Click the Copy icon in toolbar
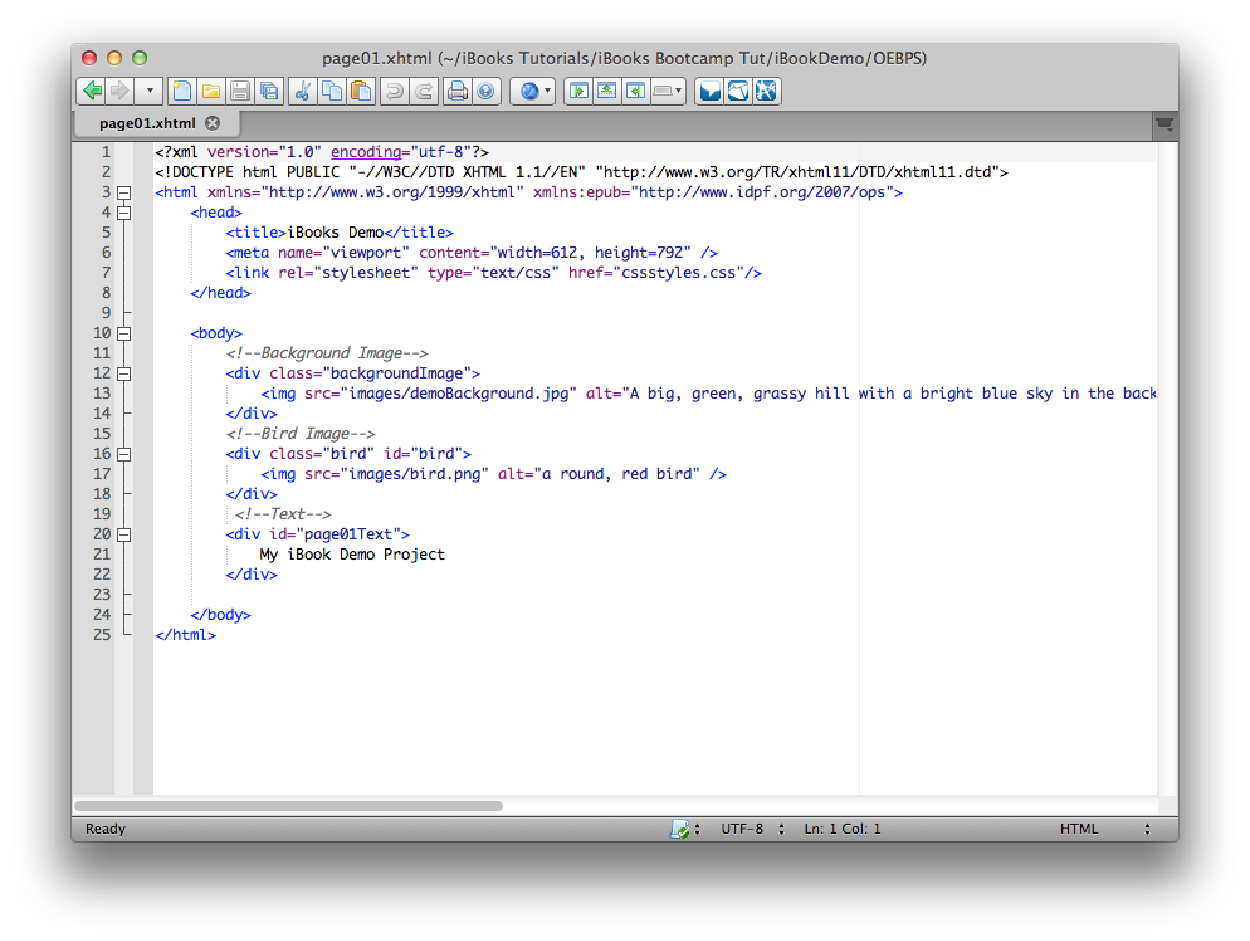The image size is (1250, 941). tap(332, 91)
